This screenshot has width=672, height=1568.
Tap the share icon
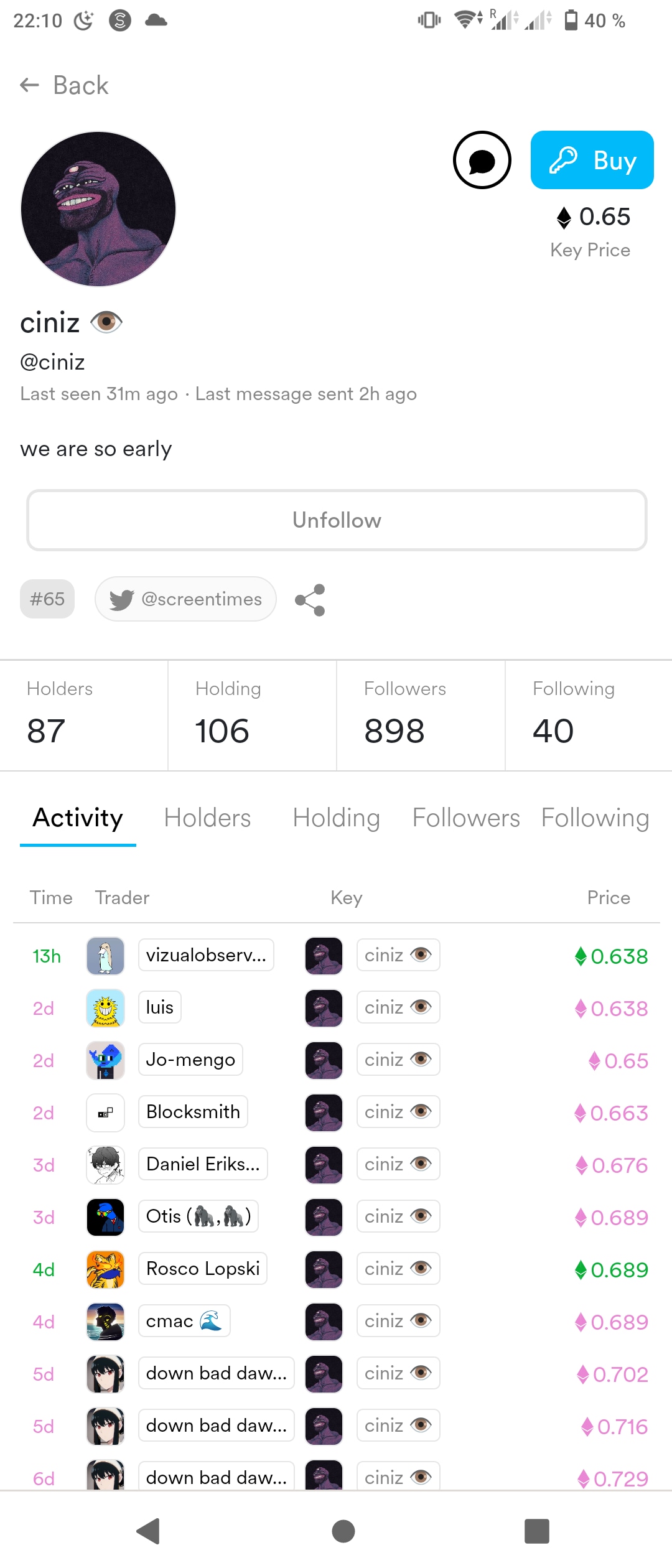[310, 600]
